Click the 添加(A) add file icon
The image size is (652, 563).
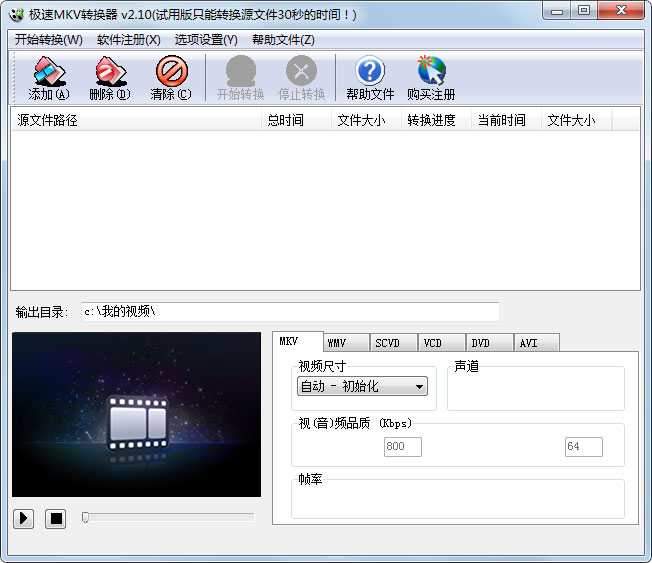tap(49, 78)
